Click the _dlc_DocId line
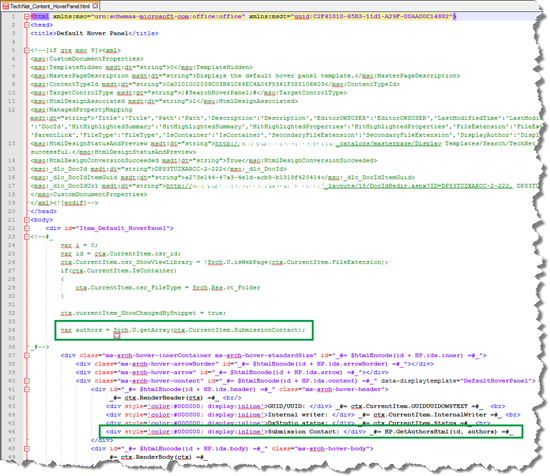This screenshot has width=550, height=476. (159, 169)
